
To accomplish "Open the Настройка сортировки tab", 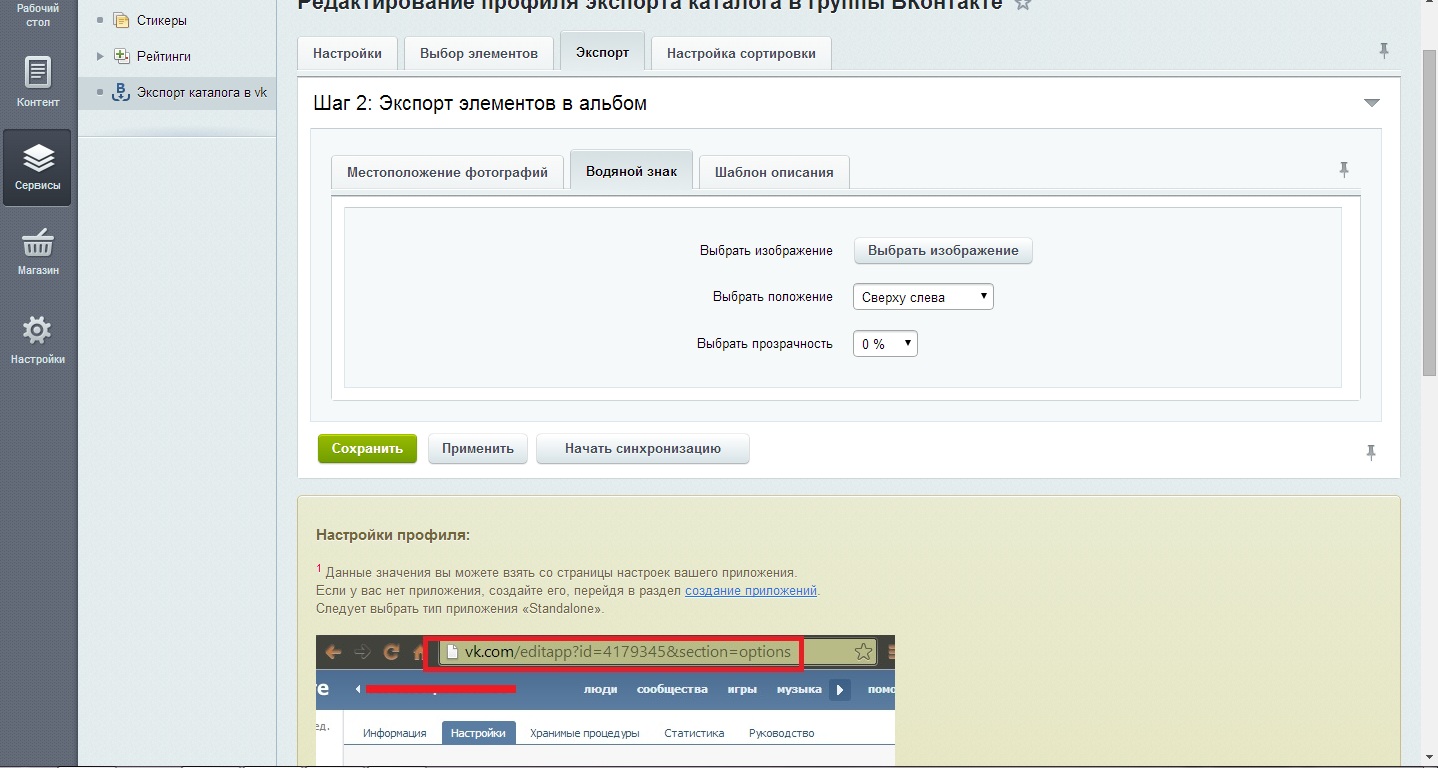I will pyautogui.click(x=740, y=53).
